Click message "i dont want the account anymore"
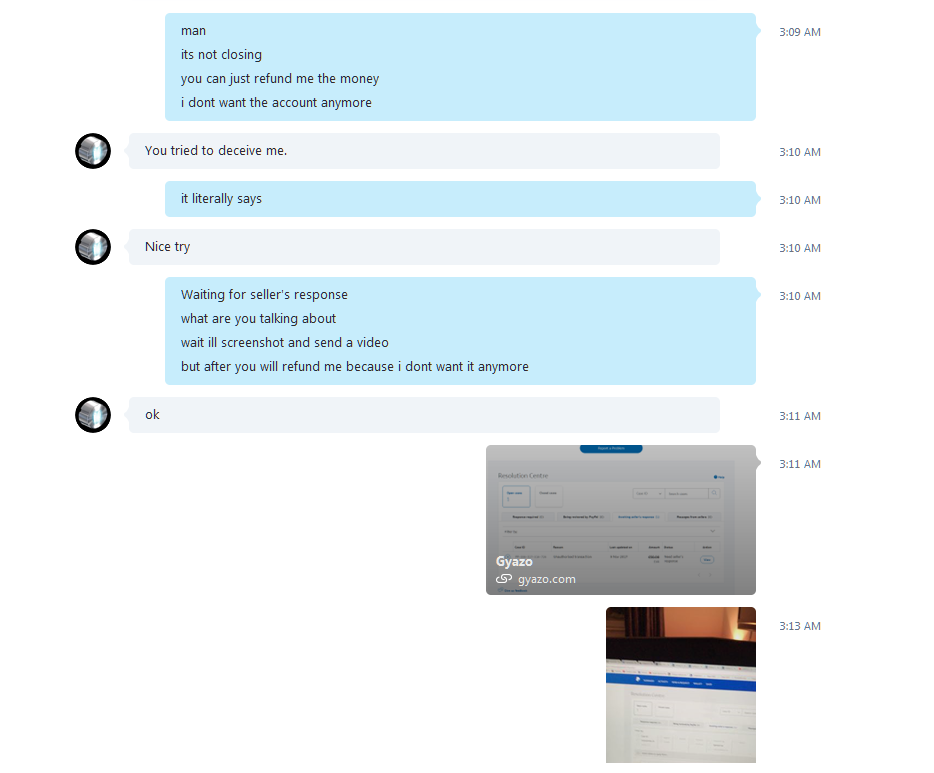The width and height of the screenshot is (934, 773). coord(276,102)
